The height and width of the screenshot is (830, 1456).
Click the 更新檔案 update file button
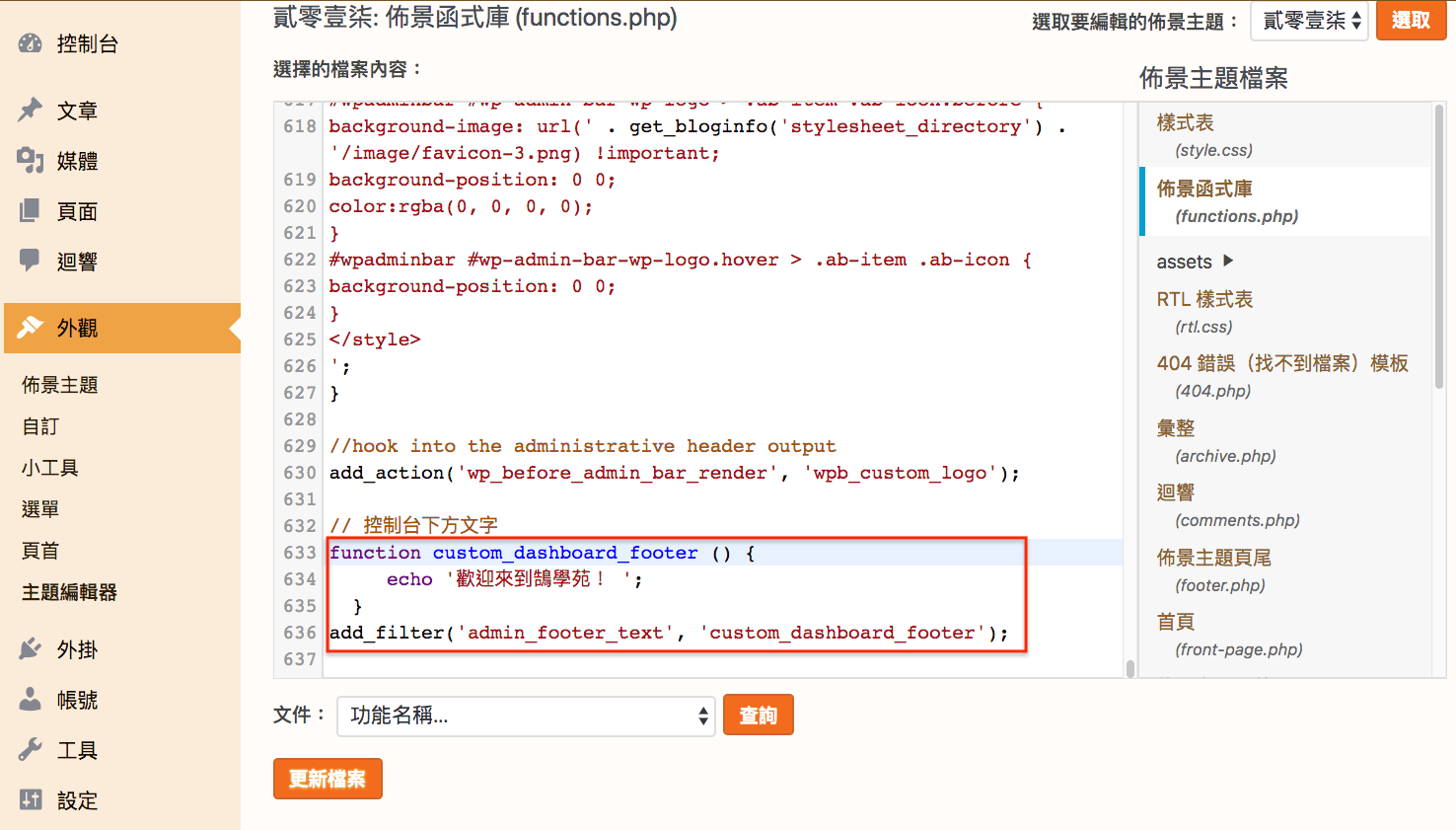(328, 779)
